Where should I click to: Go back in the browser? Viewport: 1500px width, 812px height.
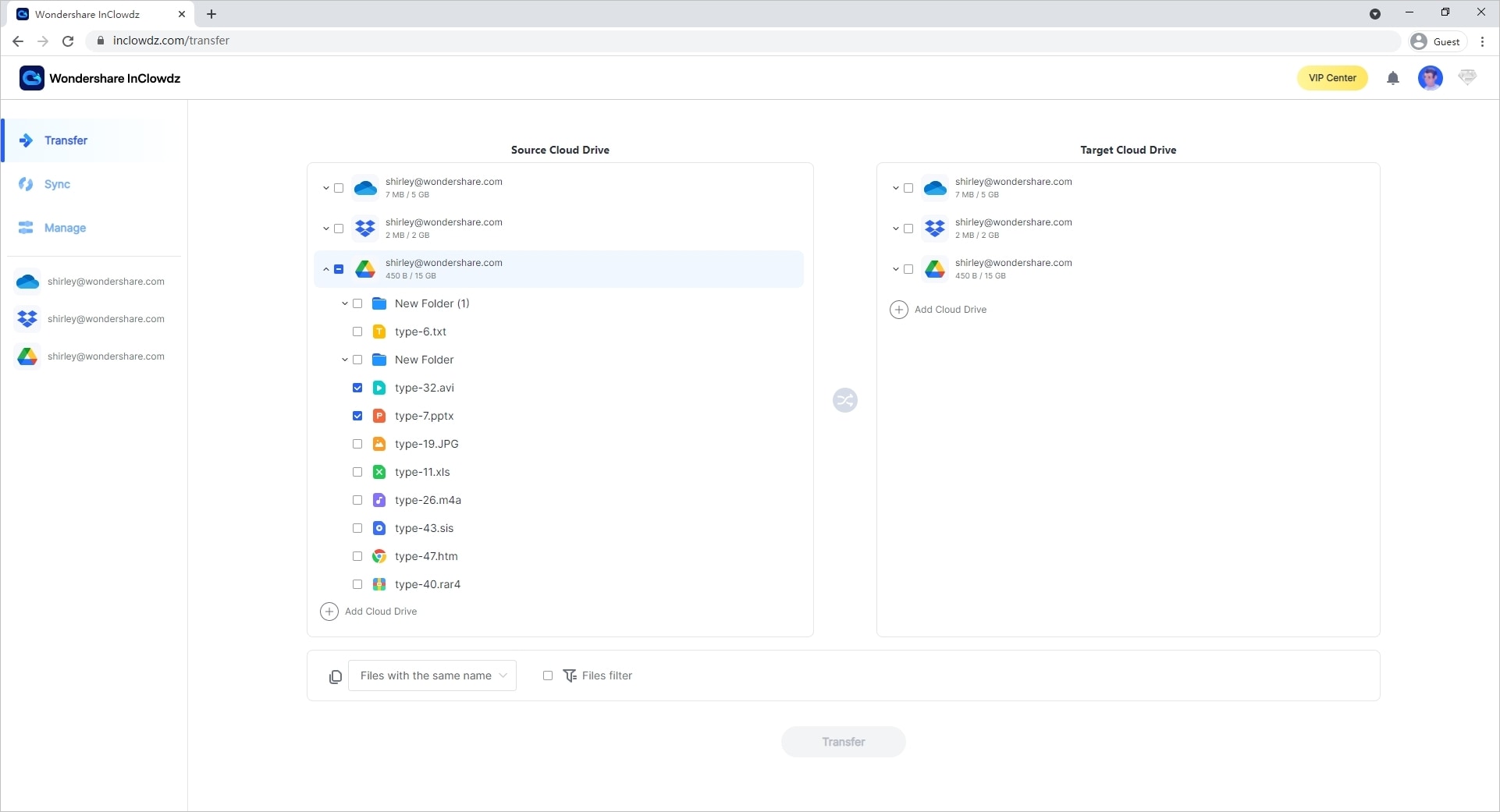click(x=18, y=41)
